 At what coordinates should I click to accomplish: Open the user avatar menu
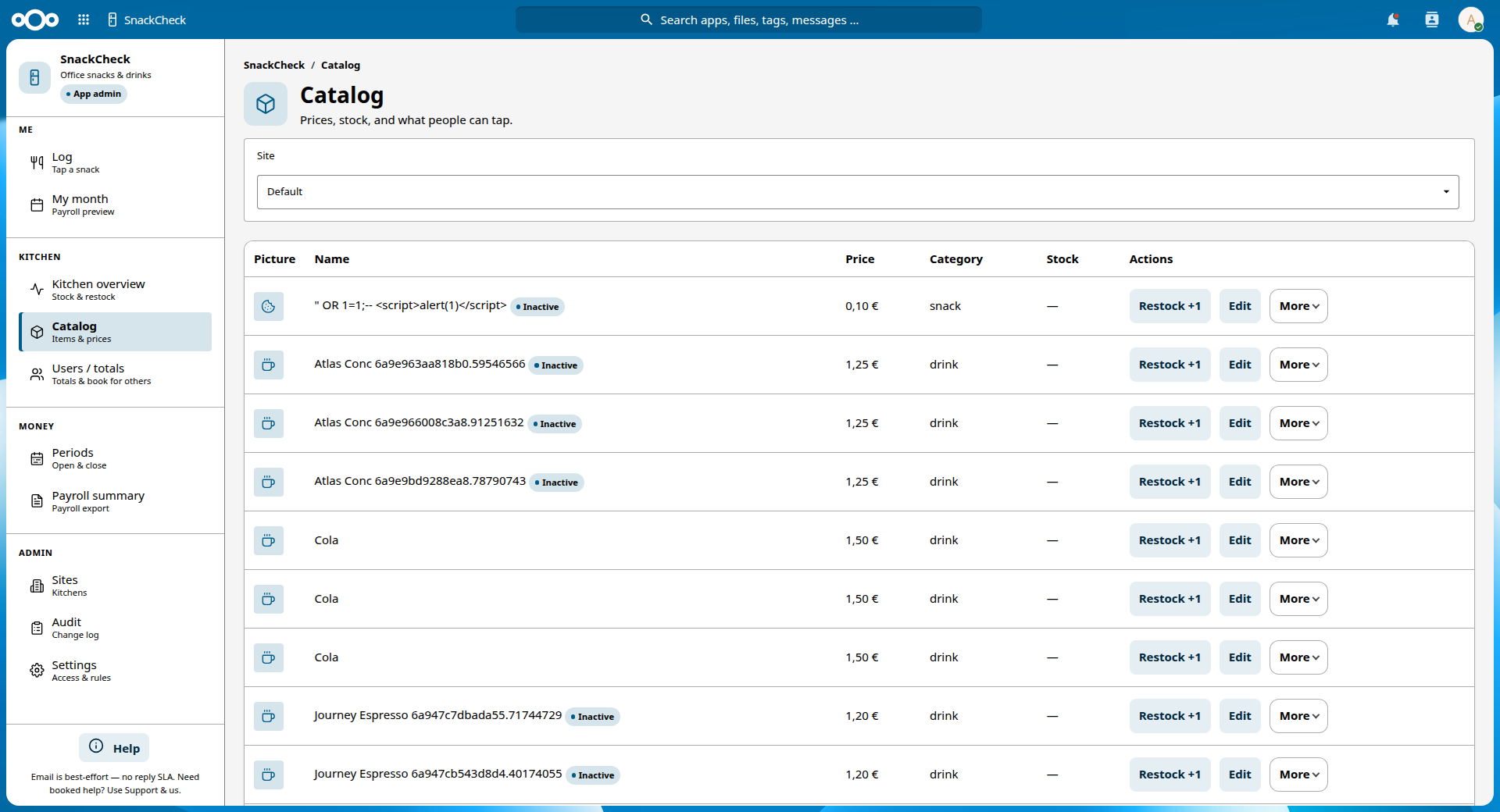(x=1471, y=20)
